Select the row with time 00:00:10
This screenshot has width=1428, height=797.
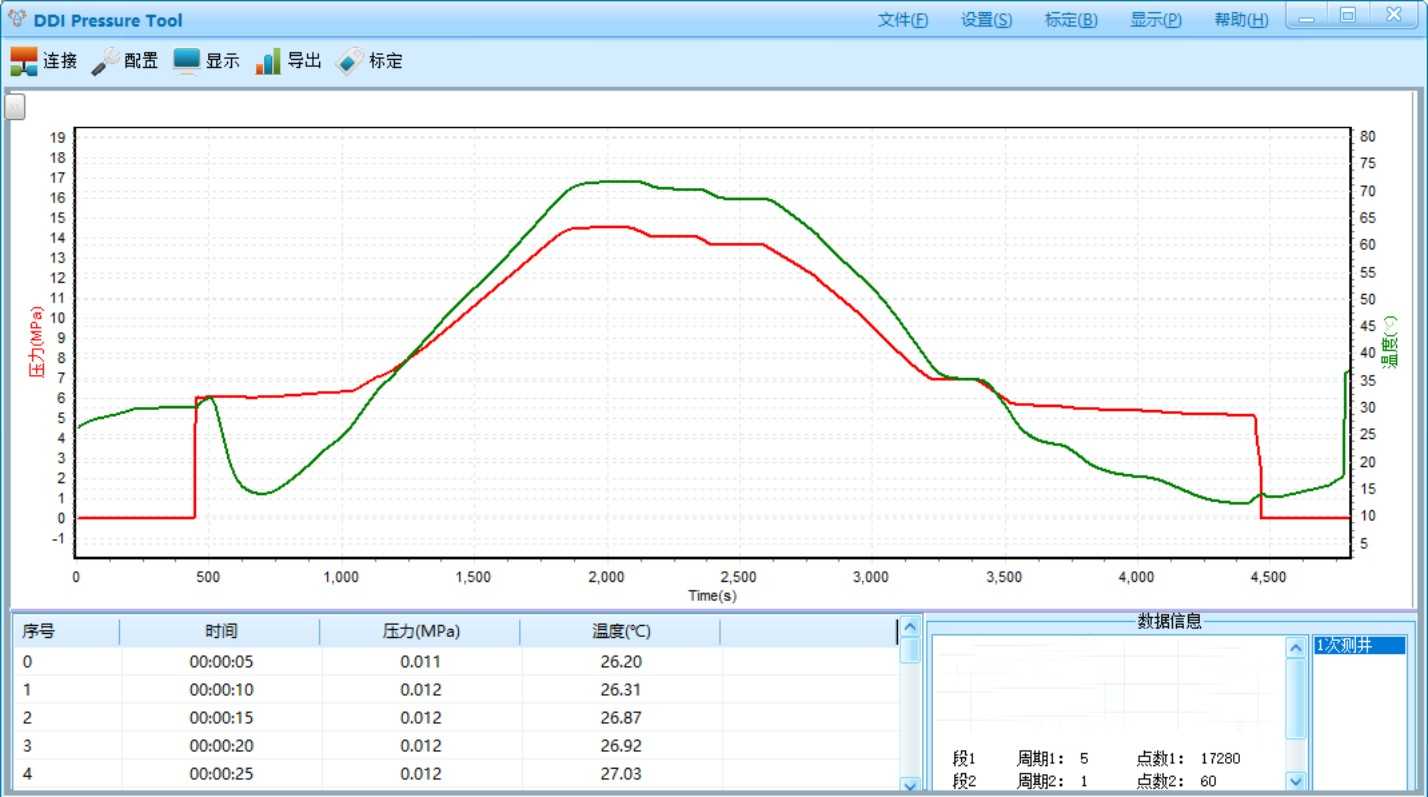click(x=455, y=690)
